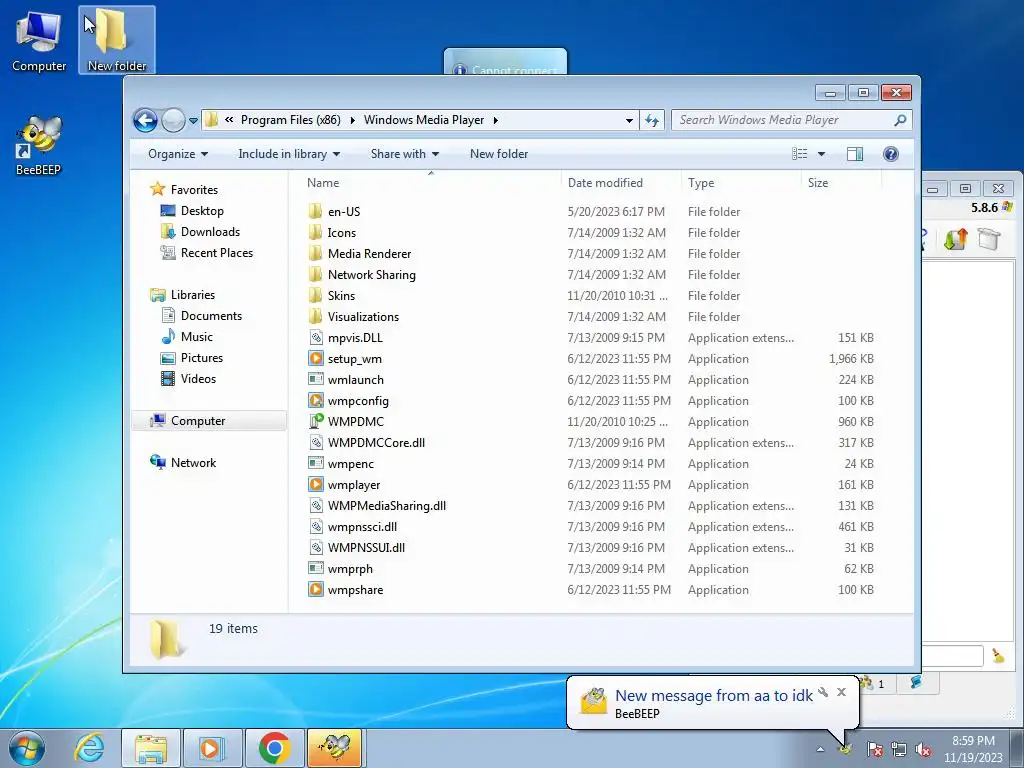Open the Share with menu
This screenshot has width=1024, height=768.
pos(405,154)
